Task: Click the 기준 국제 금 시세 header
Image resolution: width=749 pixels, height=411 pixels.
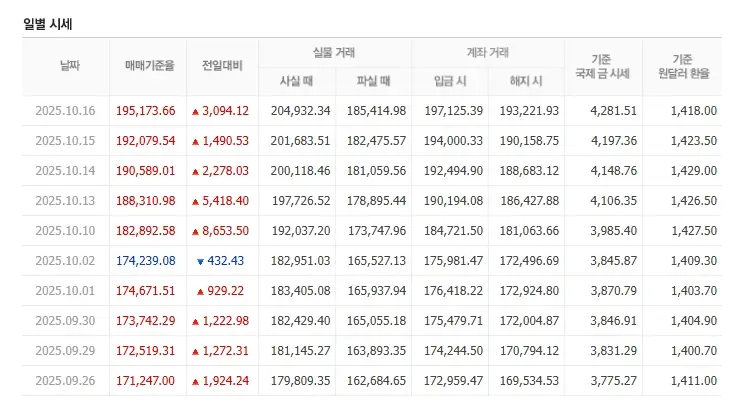Action: tap(603, 66)
